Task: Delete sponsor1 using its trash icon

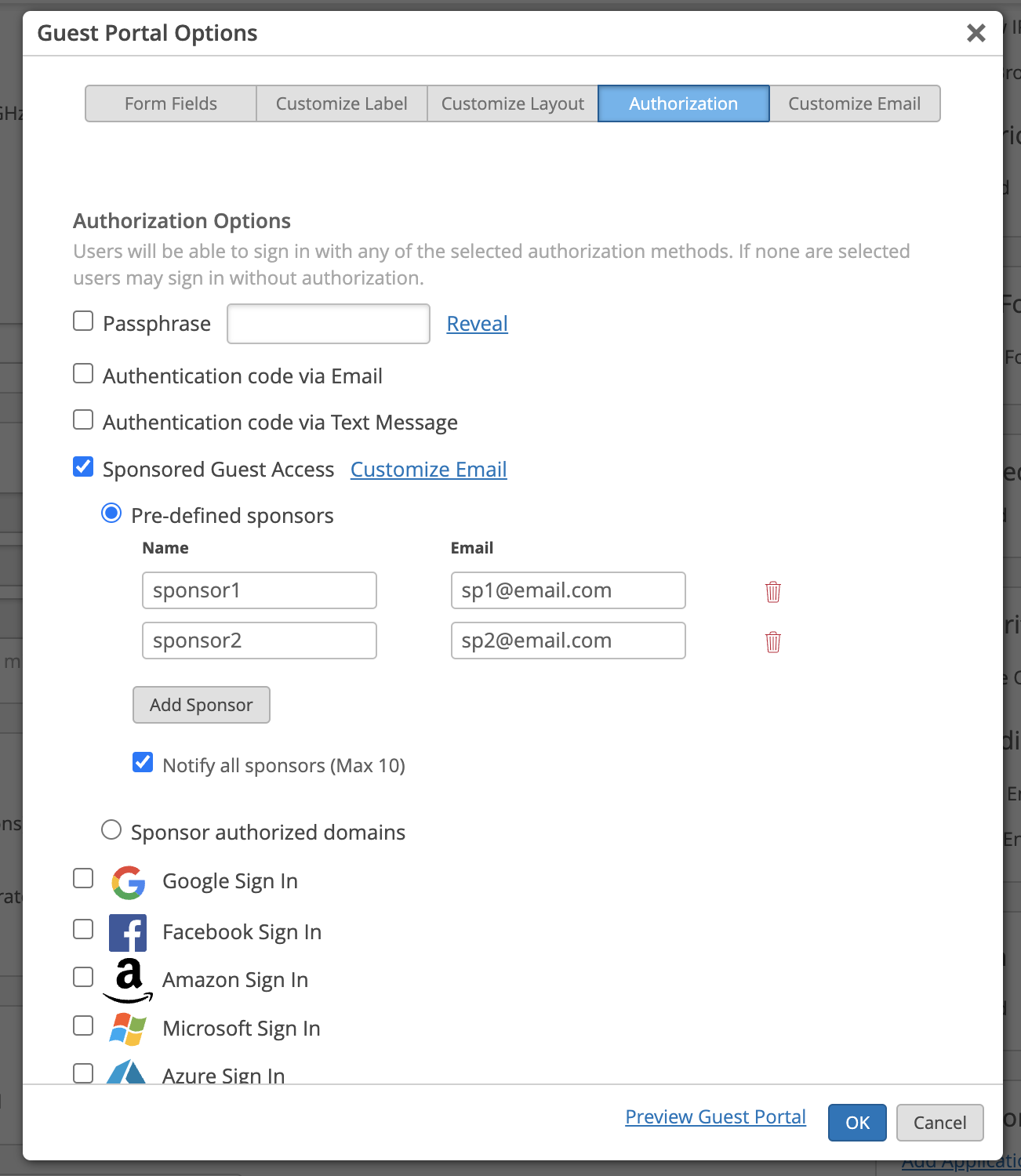Action: coord(773,592)
